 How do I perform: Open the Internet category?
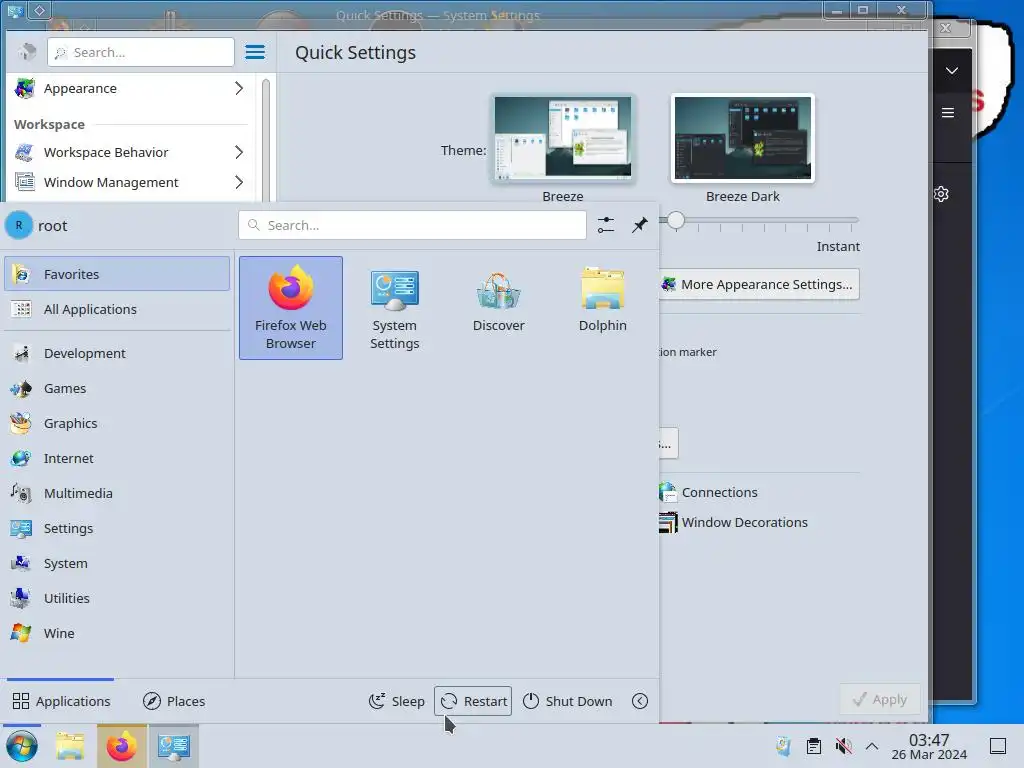coord(117,458)
